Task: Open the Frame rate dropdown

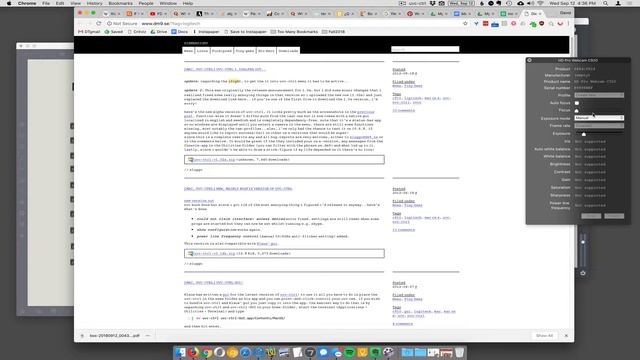Action: [x=599, y=126]
